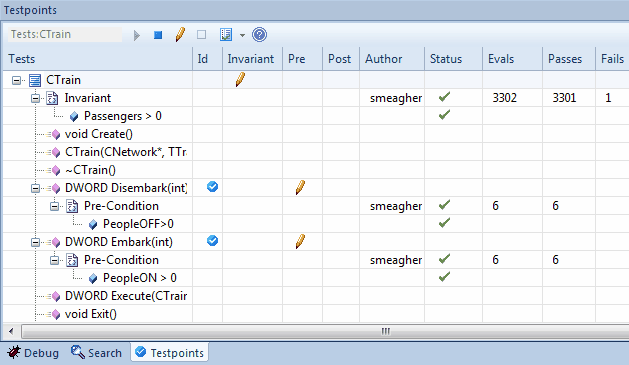The height and width of the screenshot is (365, 629).
Task: Click the PeopleON > 0 diamond icon
Action: (93, 278)
